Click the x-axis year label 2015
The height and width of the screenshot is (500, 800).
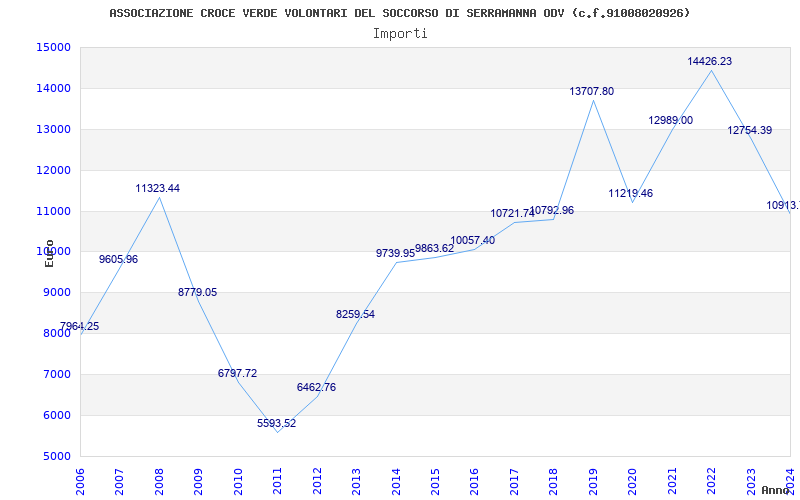435,481
